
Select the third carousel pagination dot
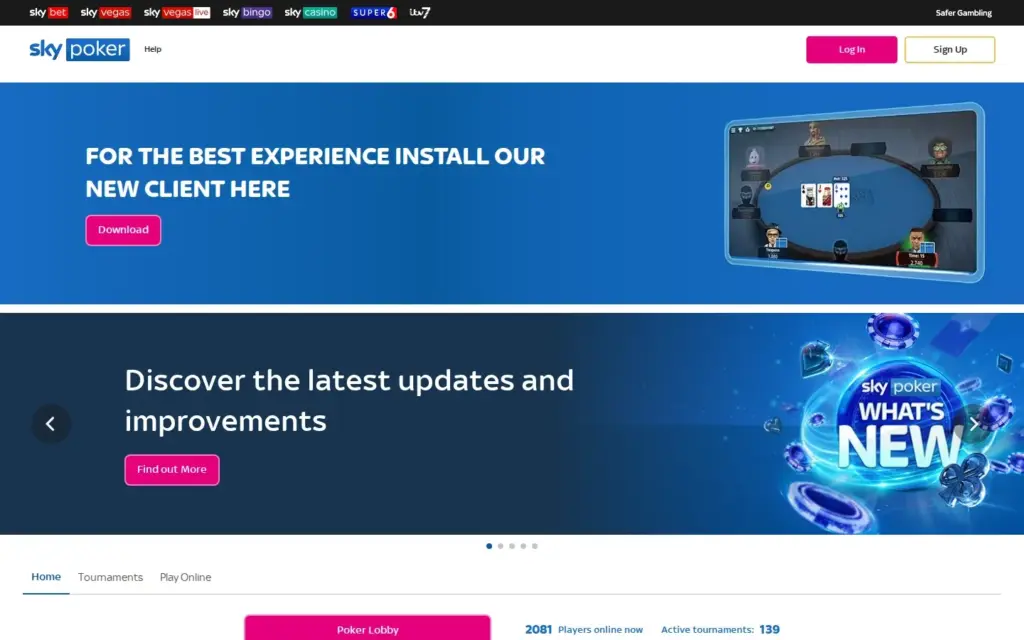pyautogui.click(x=512, y=546)
